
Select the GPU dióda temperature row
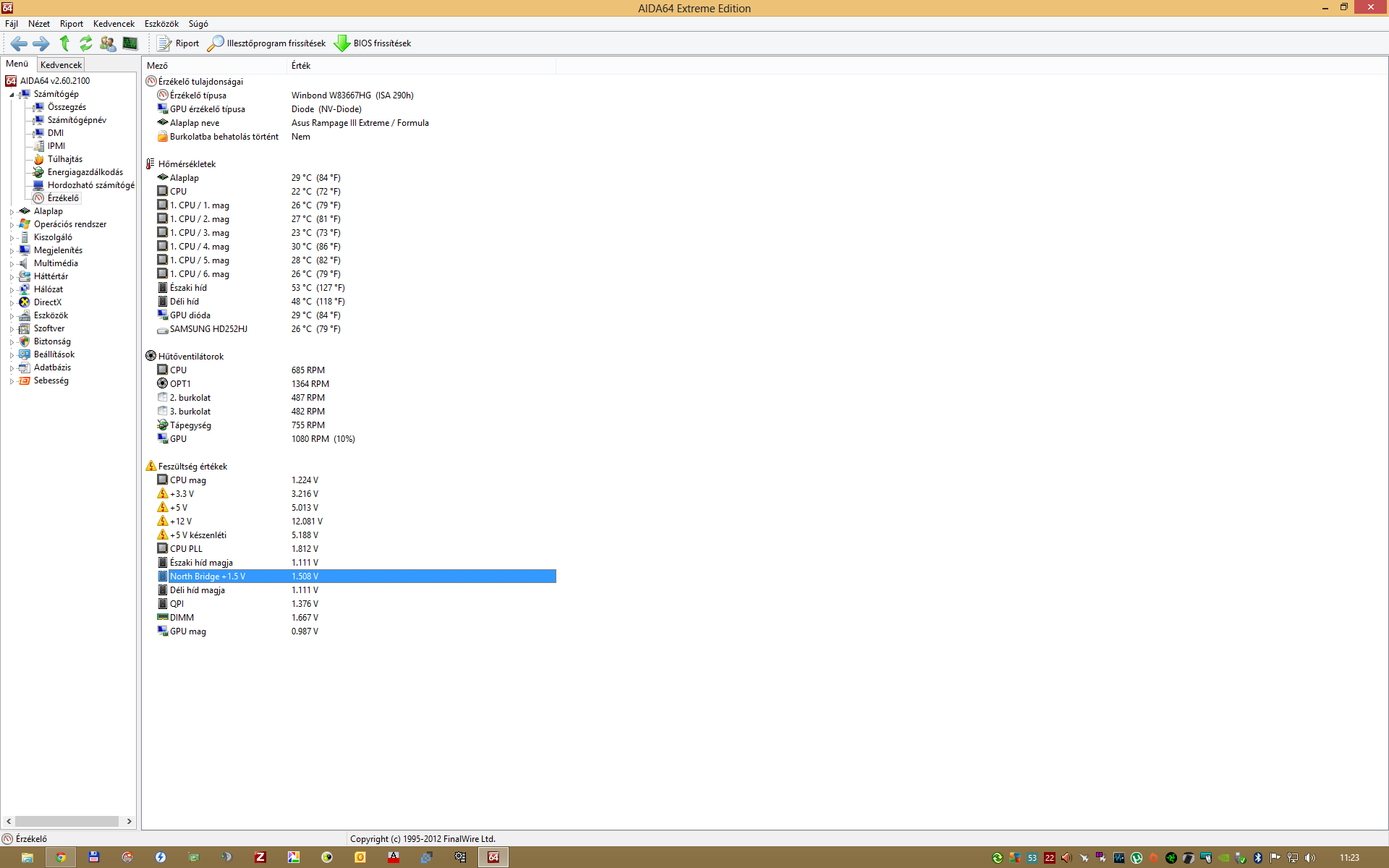click(350, 315)
